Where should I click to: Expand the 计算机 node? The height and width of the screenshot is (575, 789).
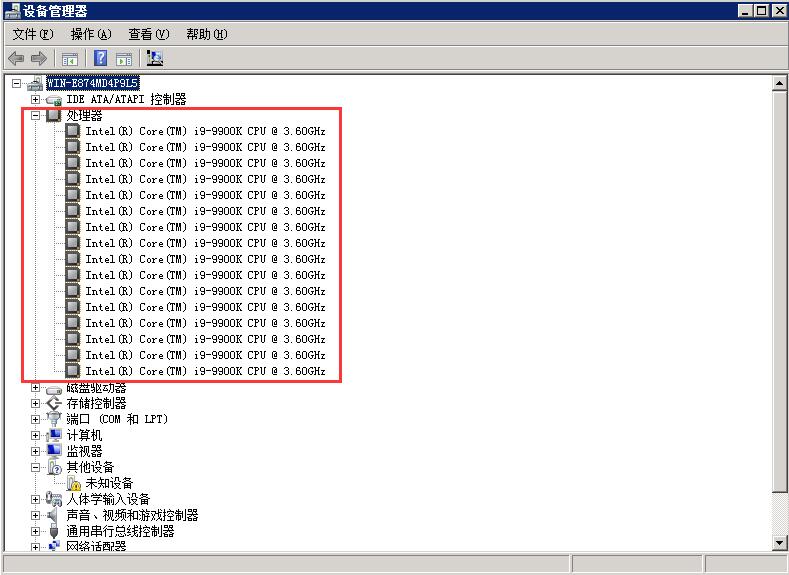click(x=35, y=435)
